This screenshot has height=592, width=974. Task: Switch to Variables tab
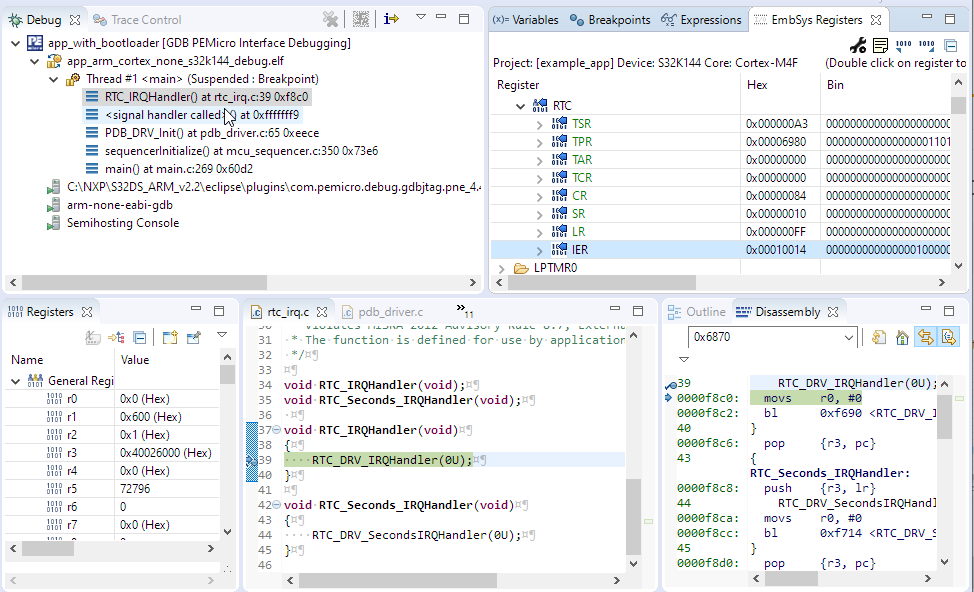point(526,20)
